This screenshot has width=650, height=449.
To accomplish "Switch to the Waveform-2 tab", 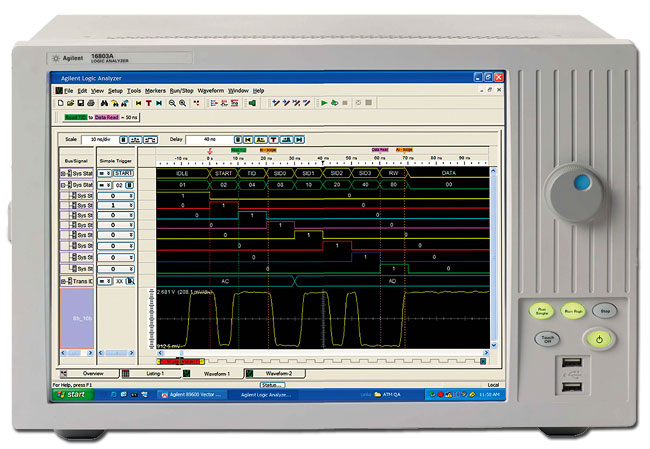I will pos(278,373).
